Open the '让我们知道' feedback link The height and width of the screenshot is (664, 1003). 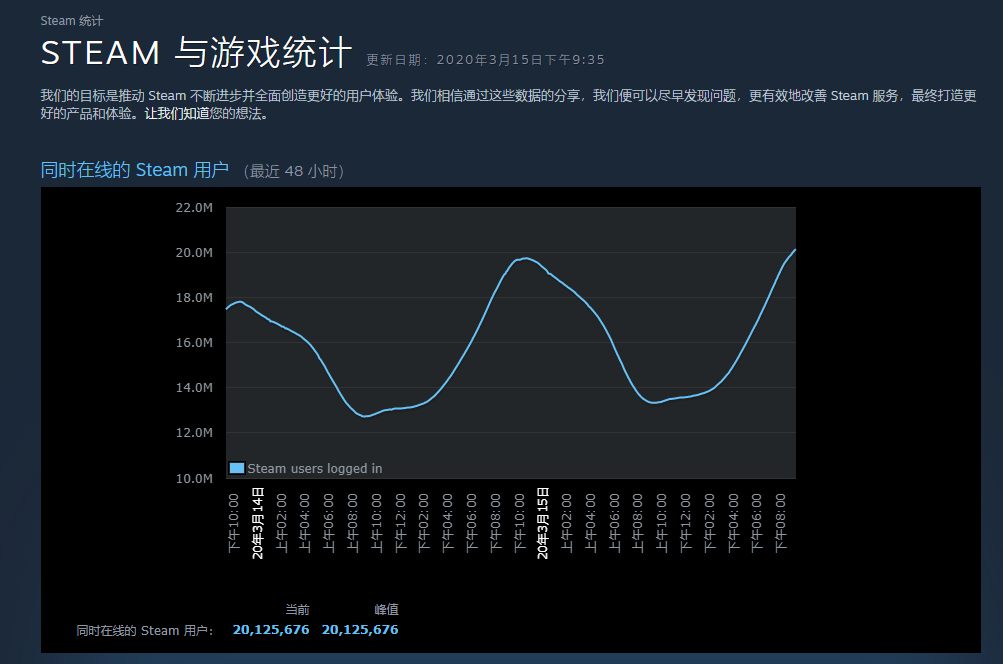[177, 114]
